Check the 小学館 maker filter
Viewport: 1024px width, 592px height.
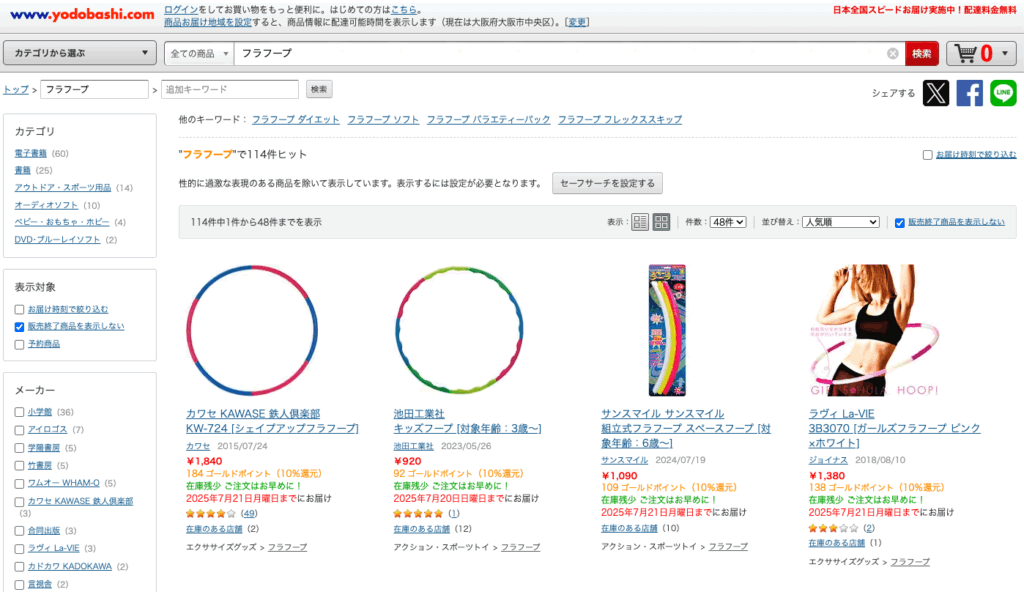pyautogui.click(x=20, y=412)
